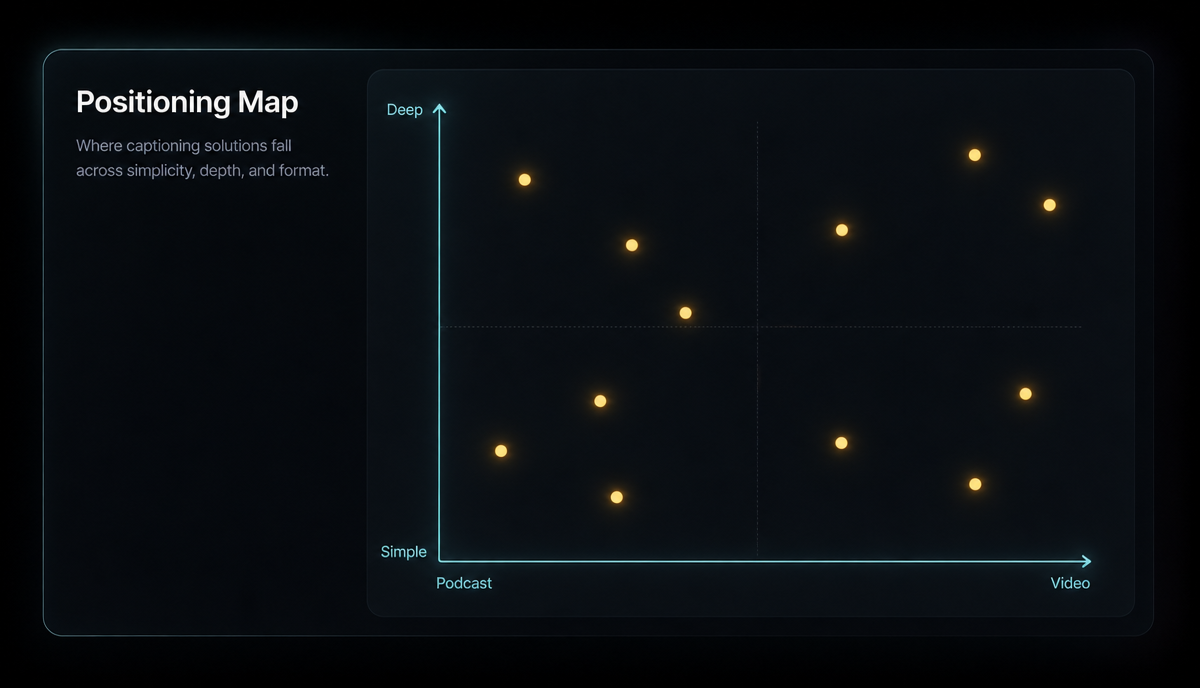Pick the middle dot in the Deep-Podcast quadrant
Image resolution: width=1200 pixels, height=688 pixels.
pos(631,245)
